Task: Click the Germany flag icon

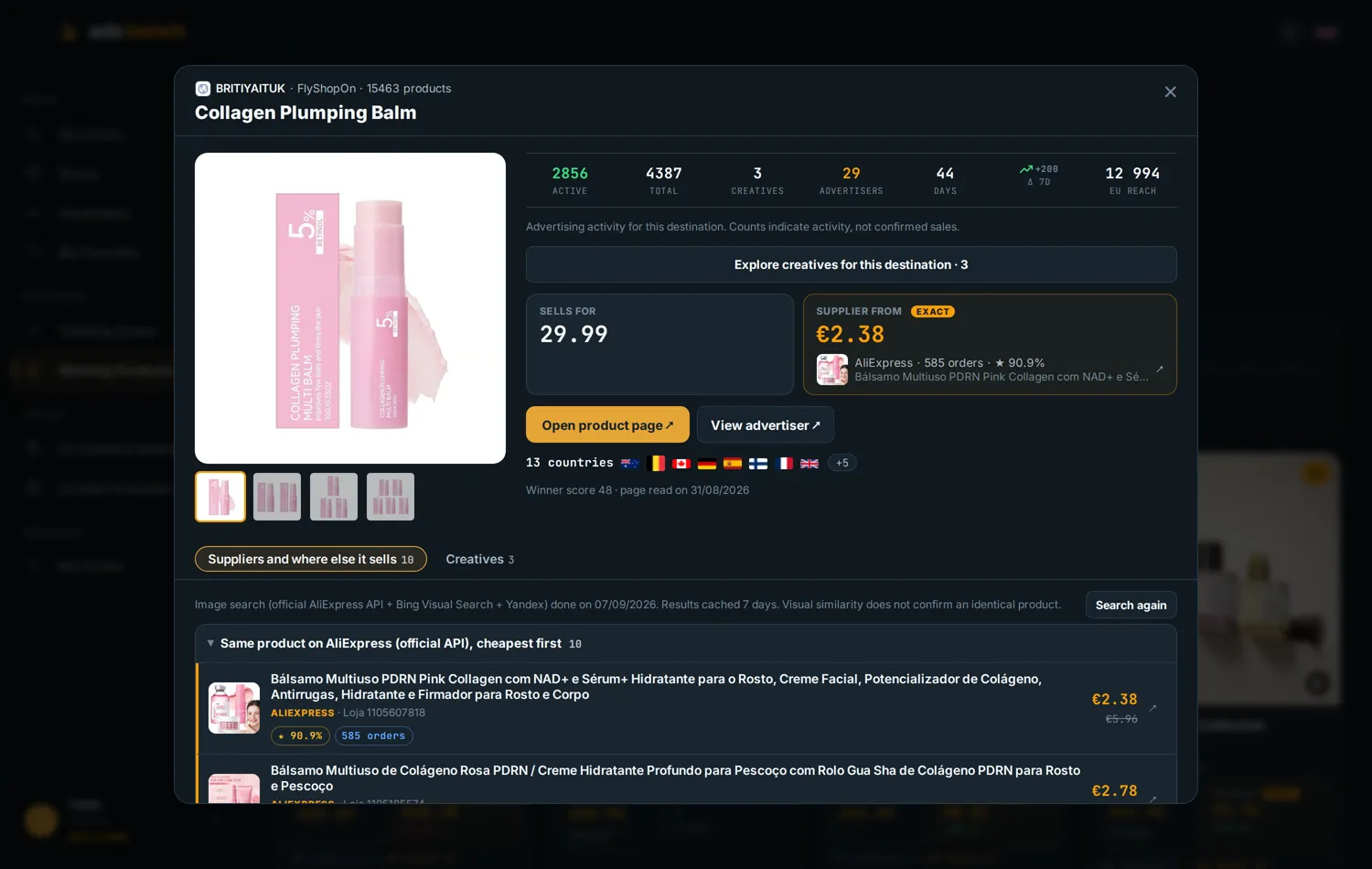Action: point(707,463)
